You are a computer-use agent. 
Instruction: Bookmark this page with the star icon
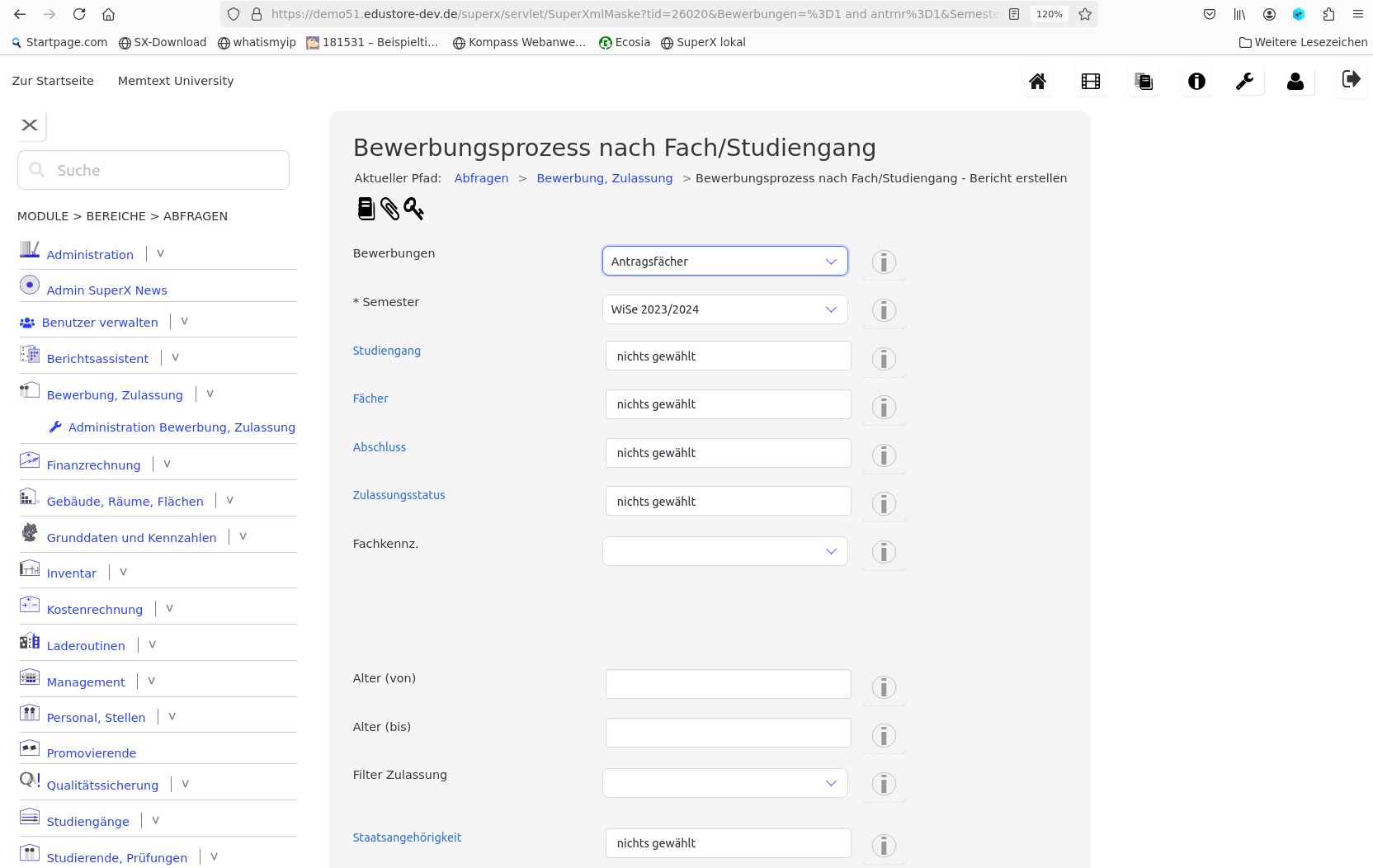(1085, 14)
